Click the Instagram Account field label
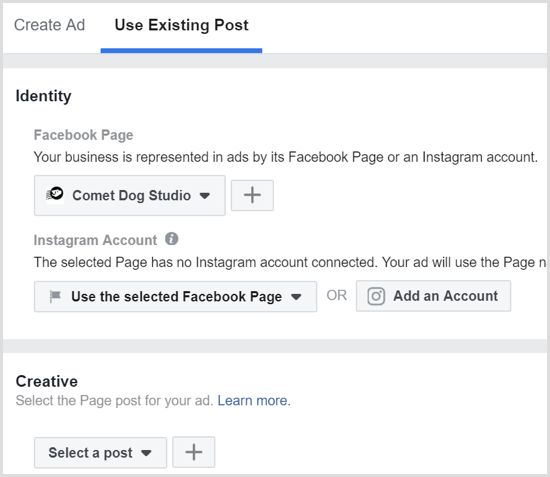The width and height of the screenshot is (550, 477). pos(95,240)
